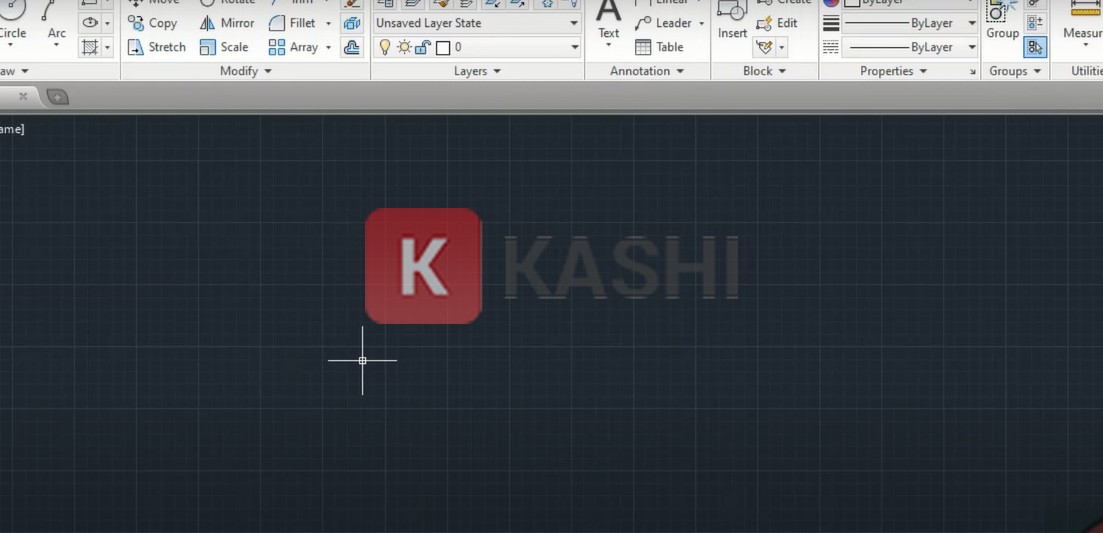Expand the Layers panel title
The image size is (1103, 533).
click(x=477, y=71)
